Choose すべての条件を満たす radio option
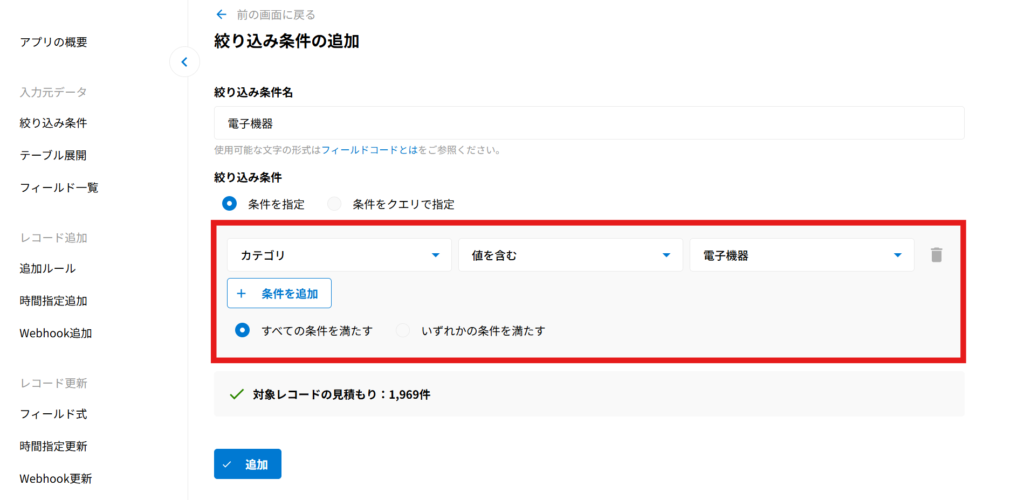 (242, 330)
